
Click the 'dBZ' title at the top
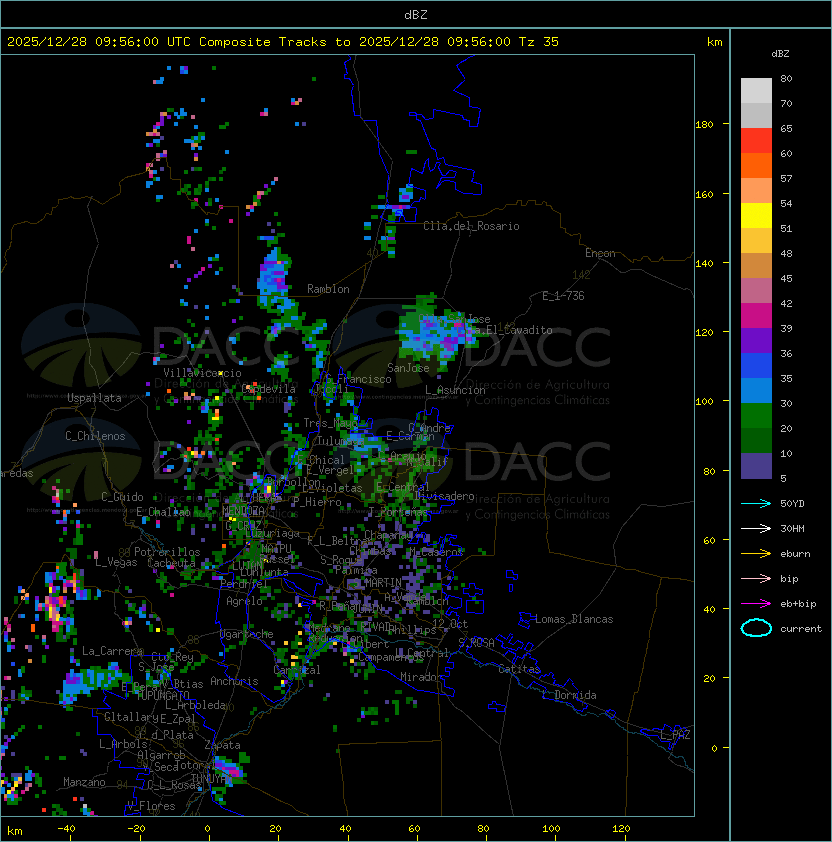pyautogui.click(x=416, y=14)
